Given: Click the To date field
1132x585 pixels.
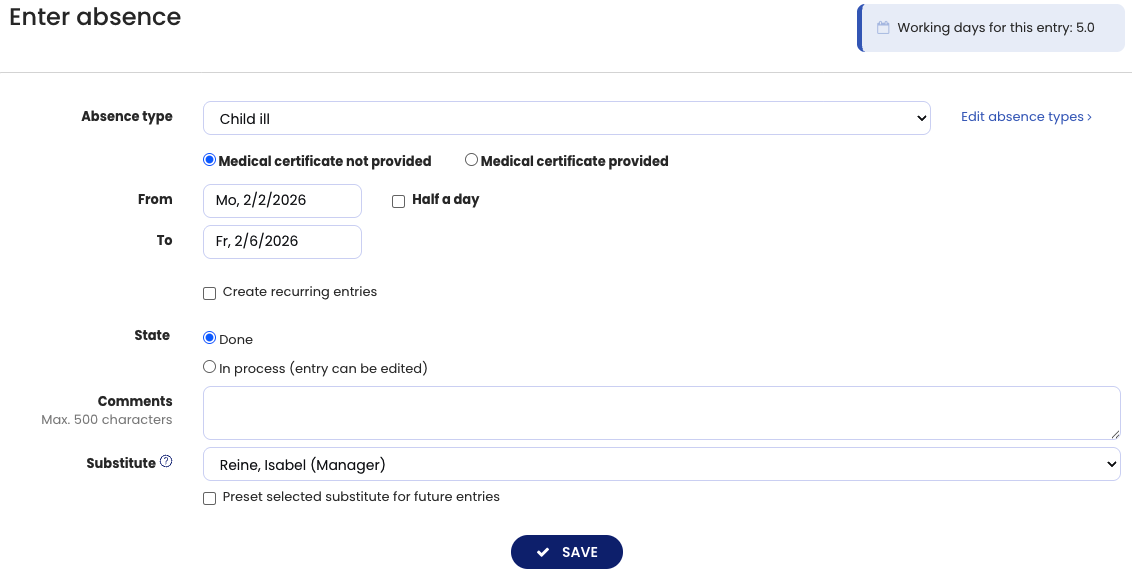Looking at the screenshot, I should pos(282,241).
